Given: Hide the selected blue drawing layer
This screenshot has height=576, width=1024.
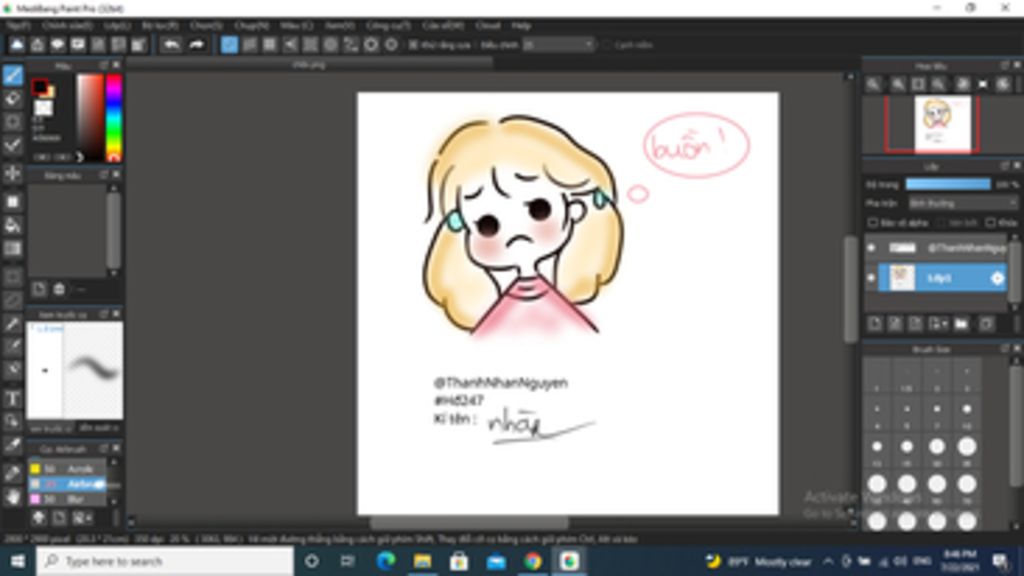Looking at the screenshot, I should (871, 278).
